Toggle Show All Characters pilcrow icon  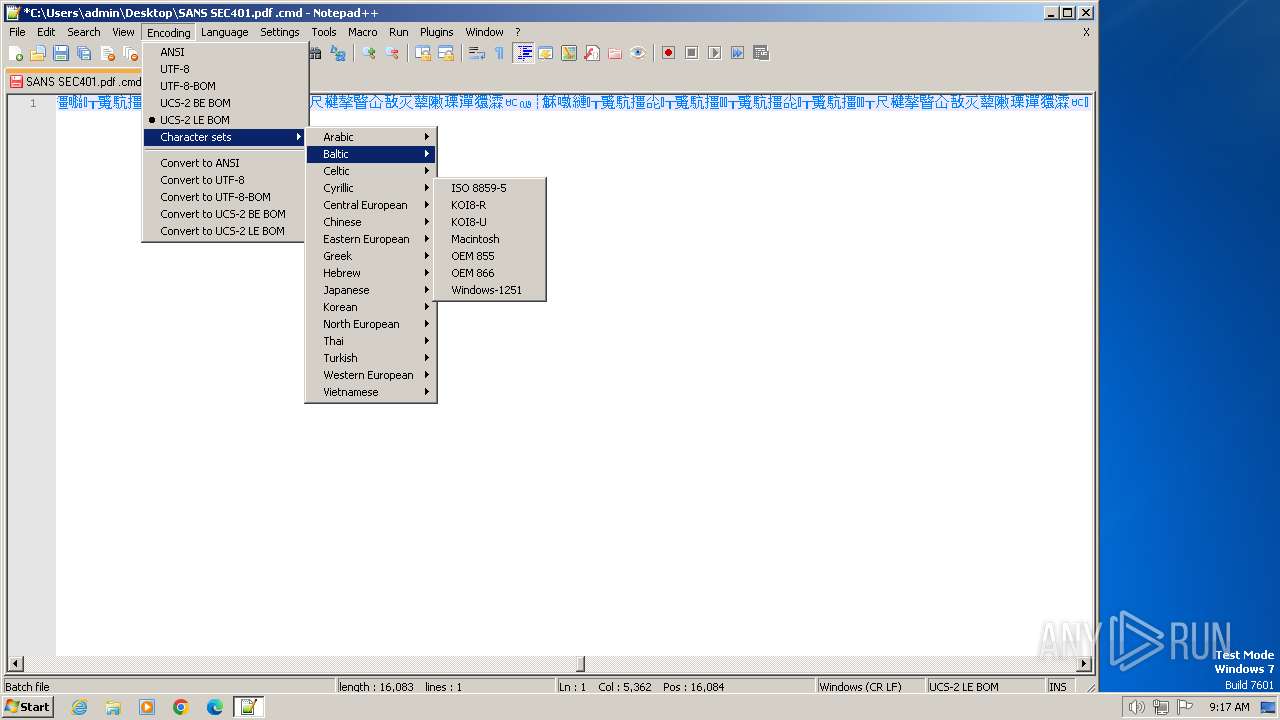(499, 53)
